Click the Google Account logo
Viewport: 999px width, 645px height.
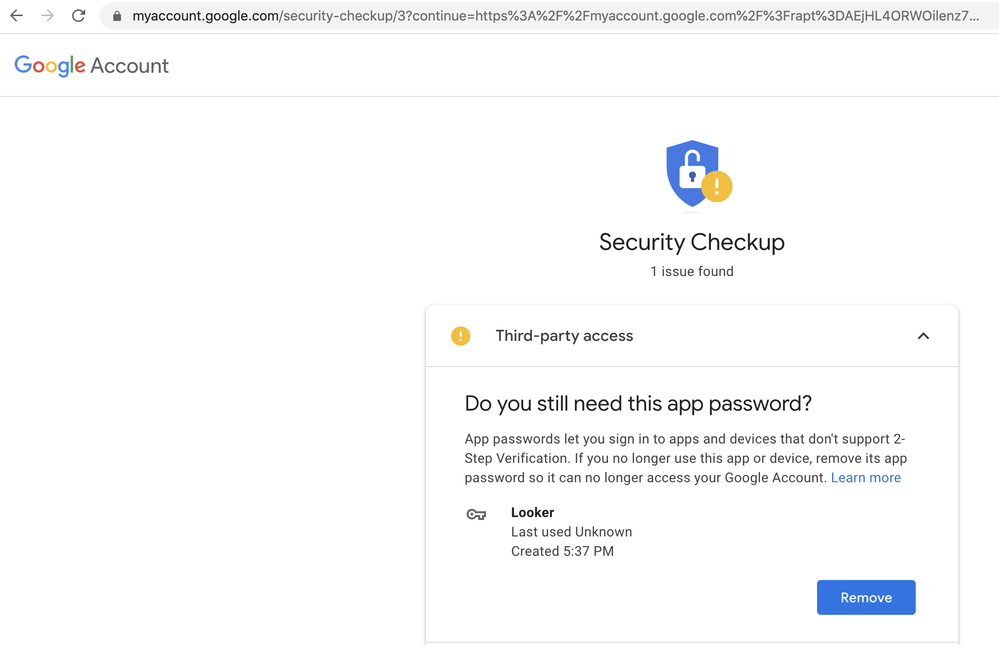pyautogui.click(x=91, y=66)
